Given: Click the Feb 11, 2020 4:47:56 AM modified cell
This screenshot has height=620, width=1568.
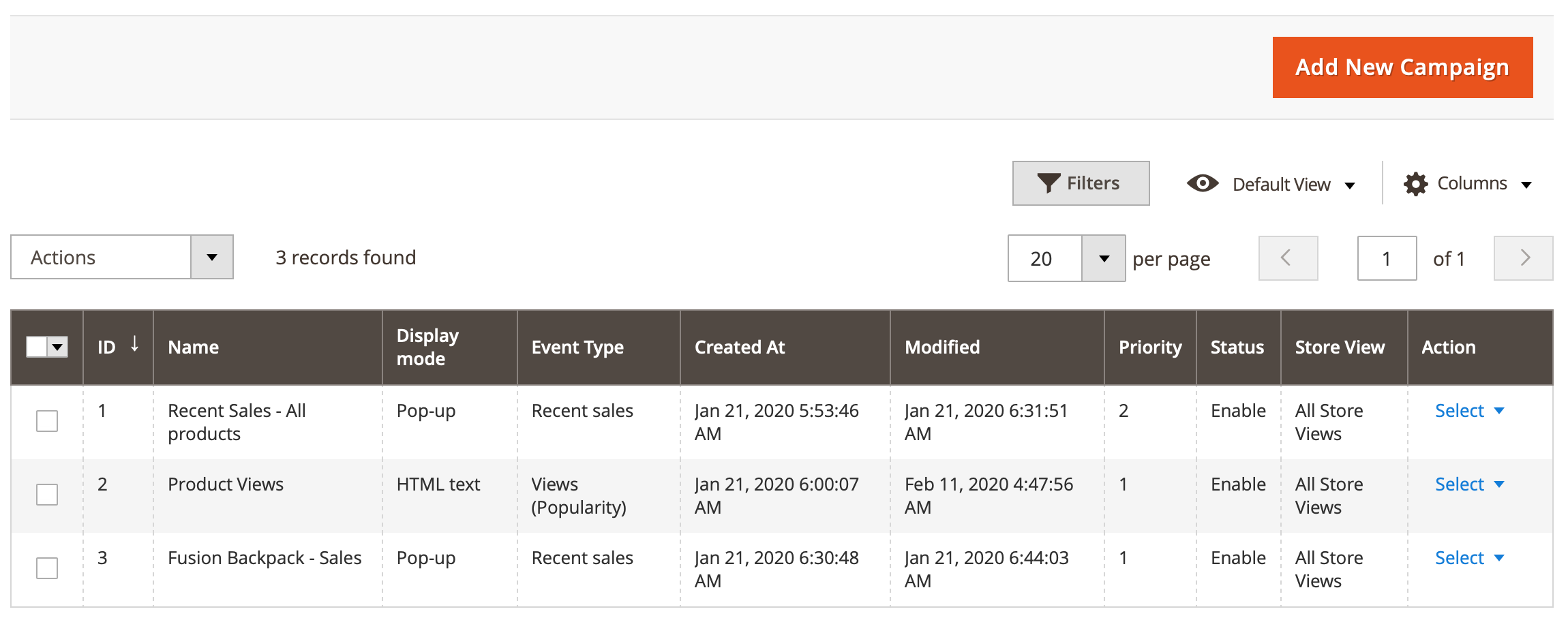Looking at the screenshot, I should (989, 496).
